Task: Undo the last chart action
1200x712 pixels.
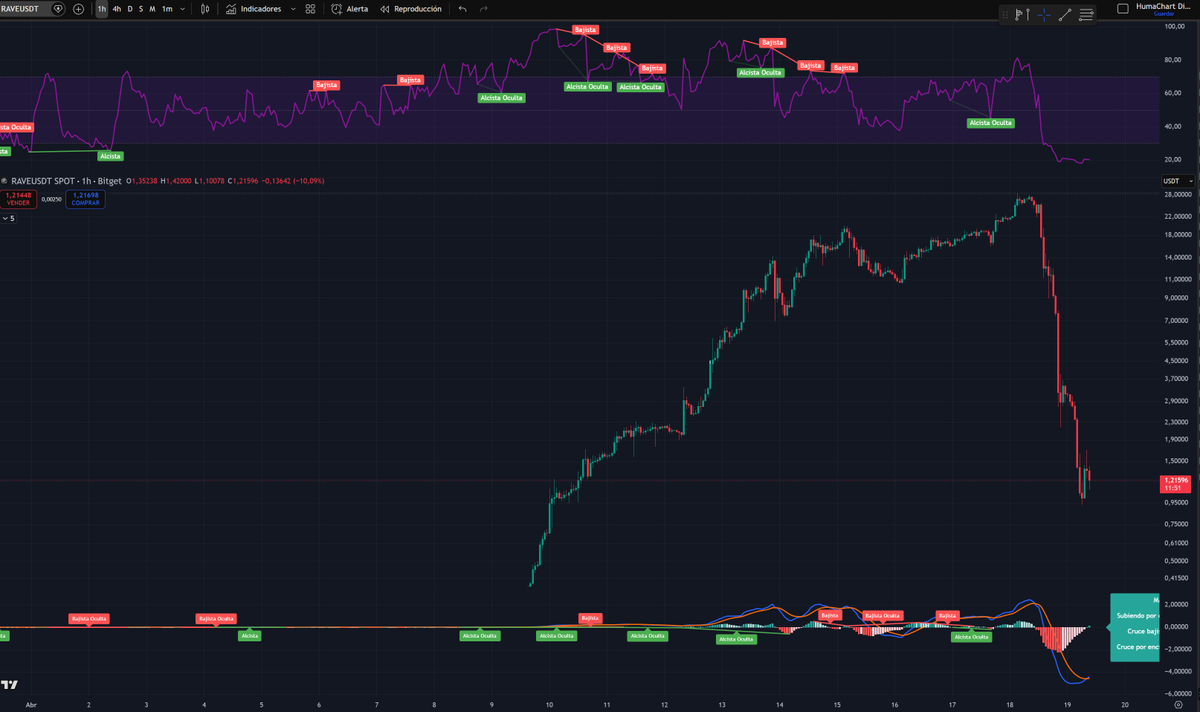Action: point(462,8)
